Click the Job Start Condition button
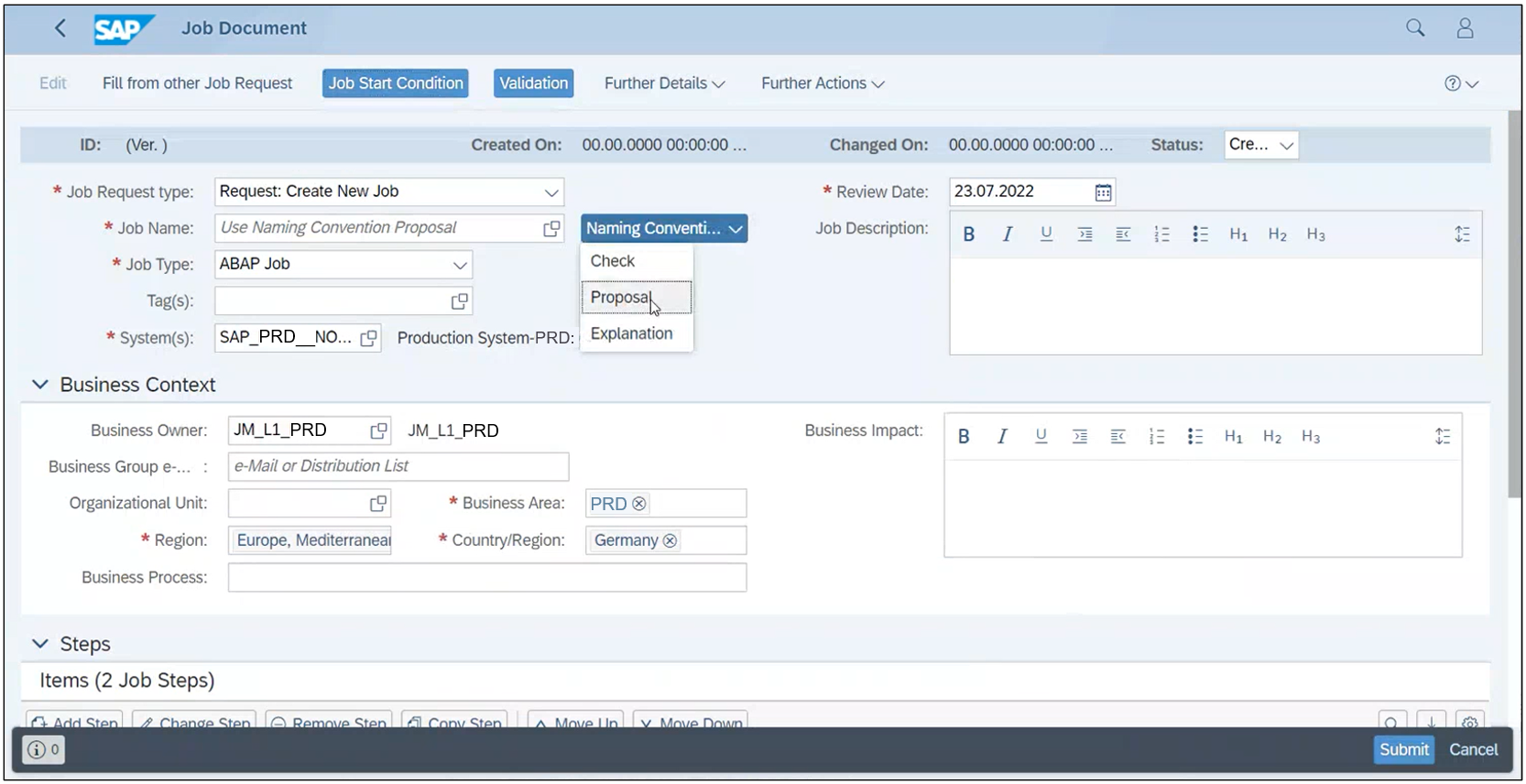This screenshot has width=1526, height=784. pos(396,83)
